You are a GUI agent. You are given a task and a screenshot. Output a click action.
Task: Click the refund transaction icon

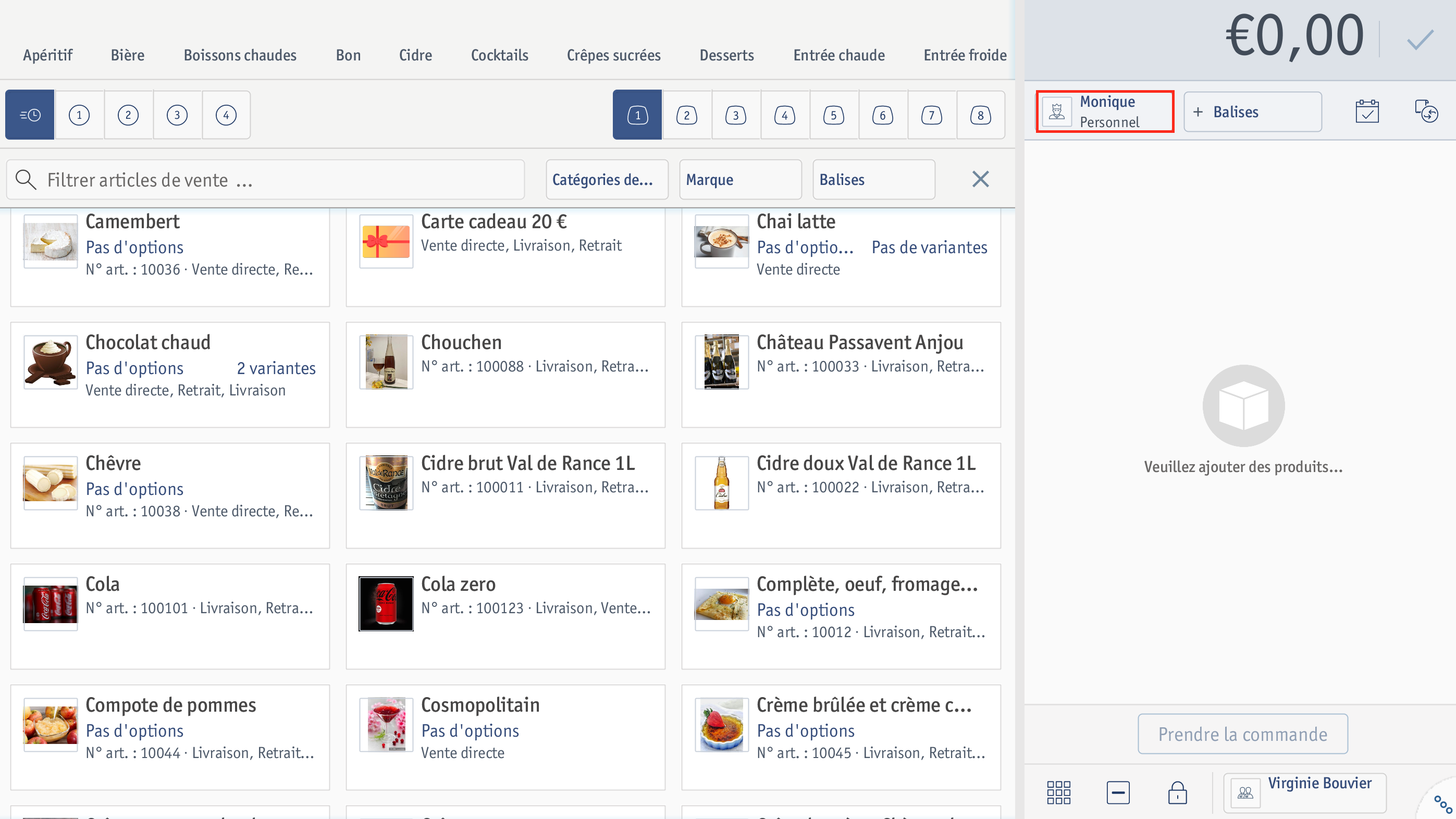pyautogui.click(x=1426, y=111)
